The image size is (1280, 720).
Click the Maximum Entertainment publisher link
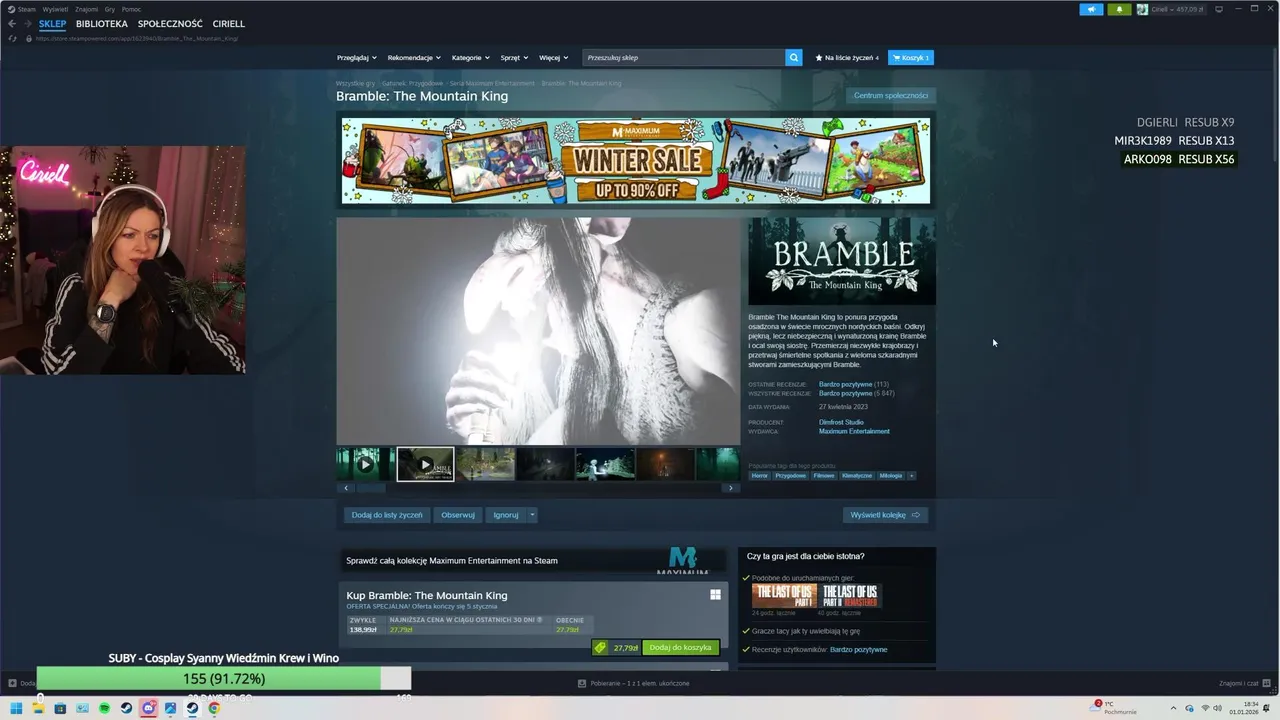854,431
